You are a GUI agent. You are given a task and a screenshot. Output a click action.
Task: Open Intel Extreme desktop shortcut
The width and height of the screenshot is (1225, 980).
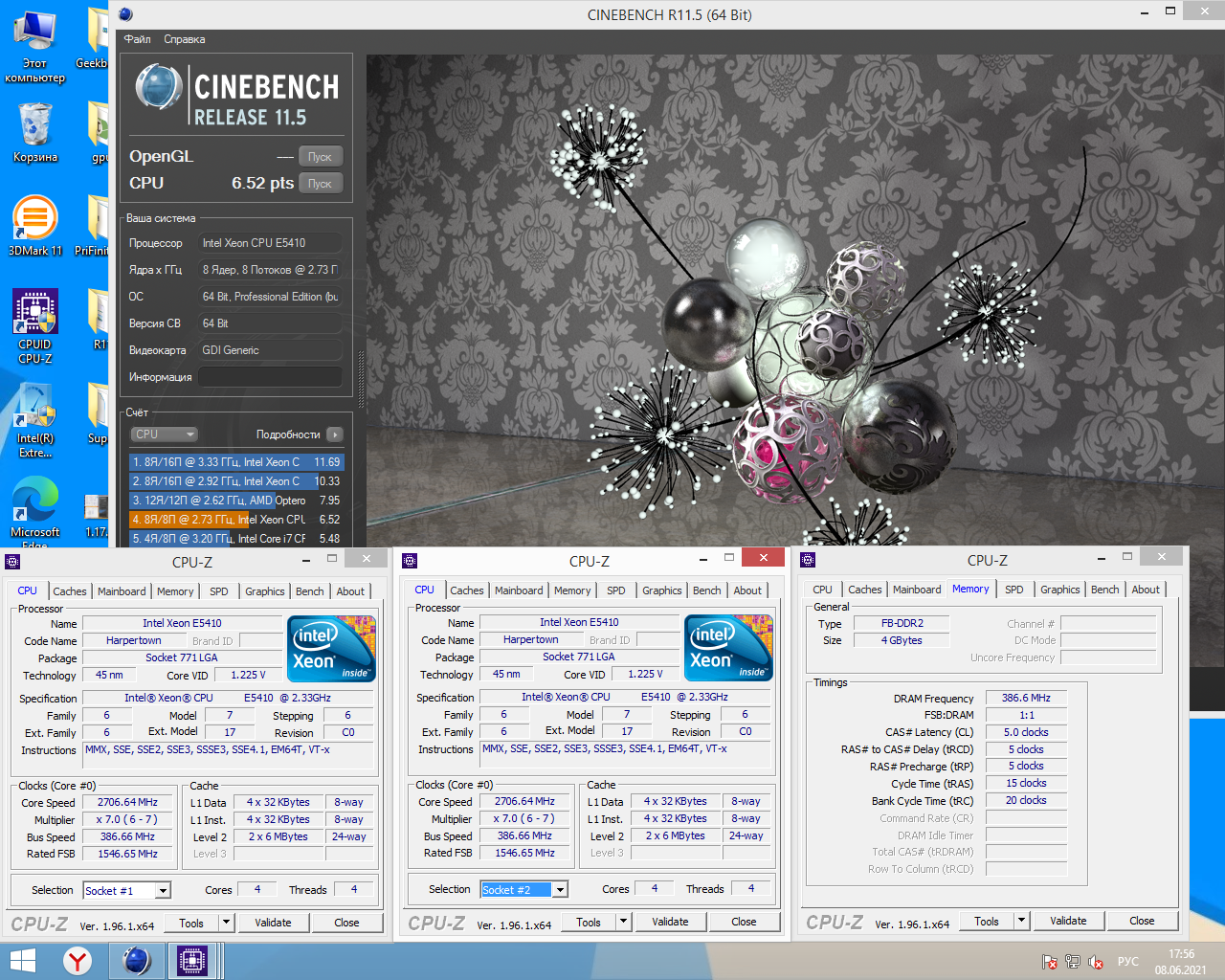tap(34, 420)
